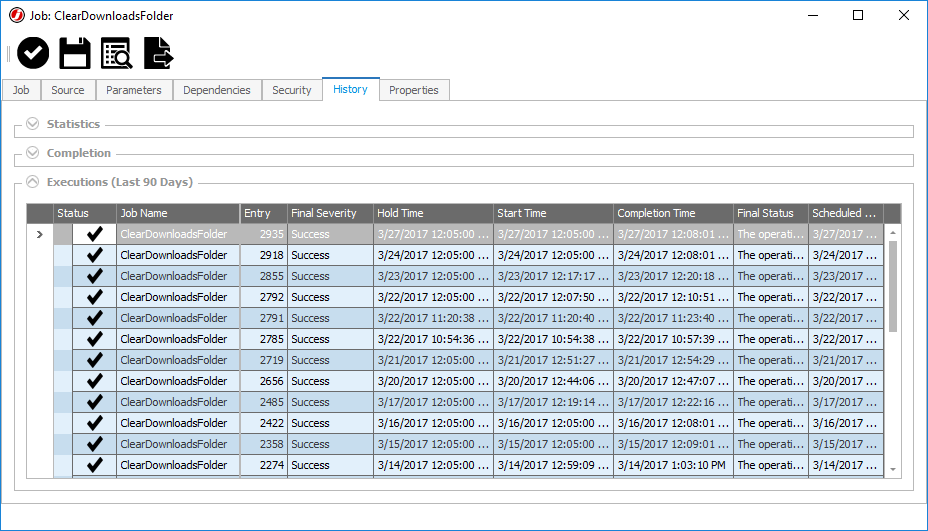Click hold time 3/22/2017 10:54:36 cell
This screenshot has height=531, width=928.
coord(433,339)
